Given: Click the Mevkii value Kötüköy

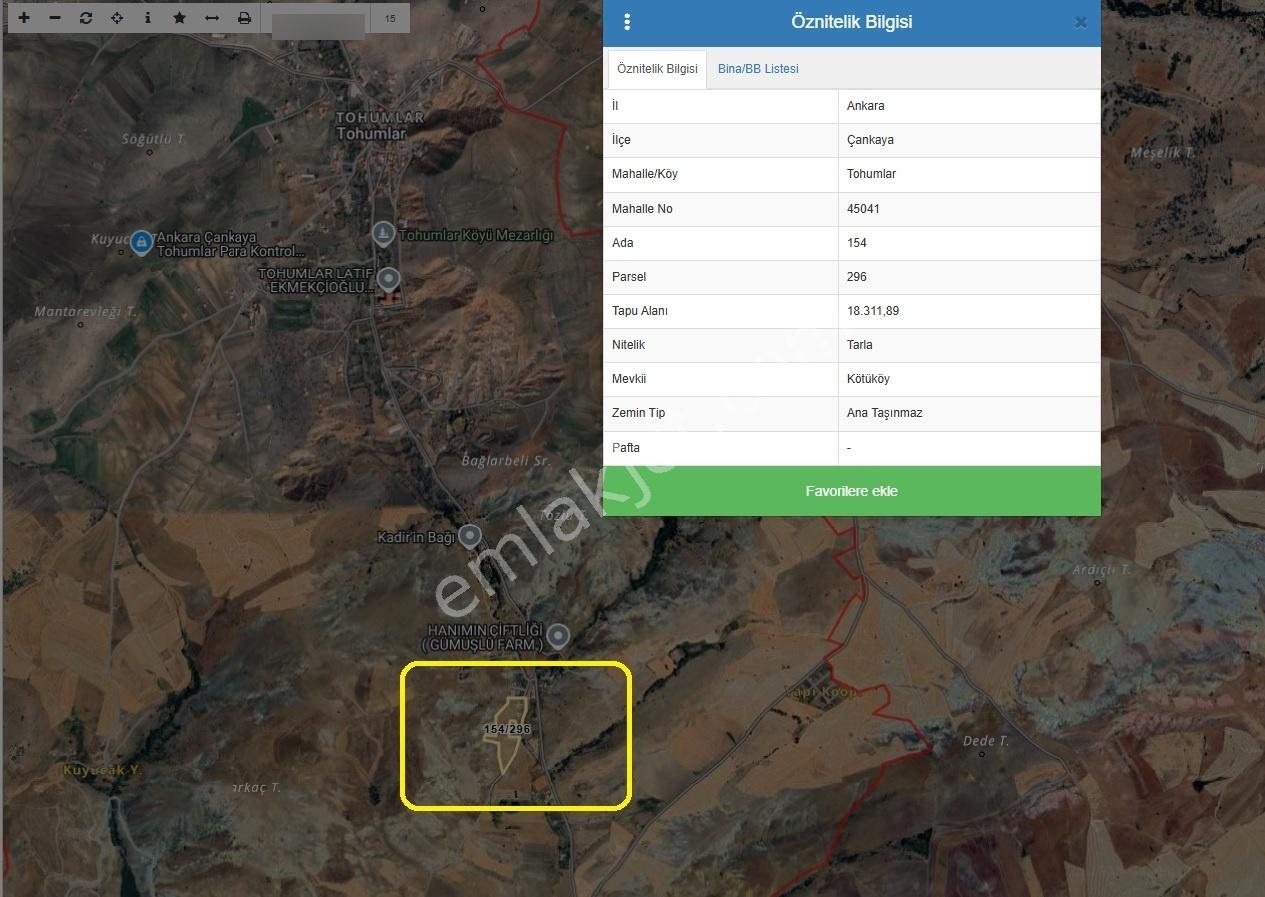Looking at the screenshot, I should (x=868, y=379).
